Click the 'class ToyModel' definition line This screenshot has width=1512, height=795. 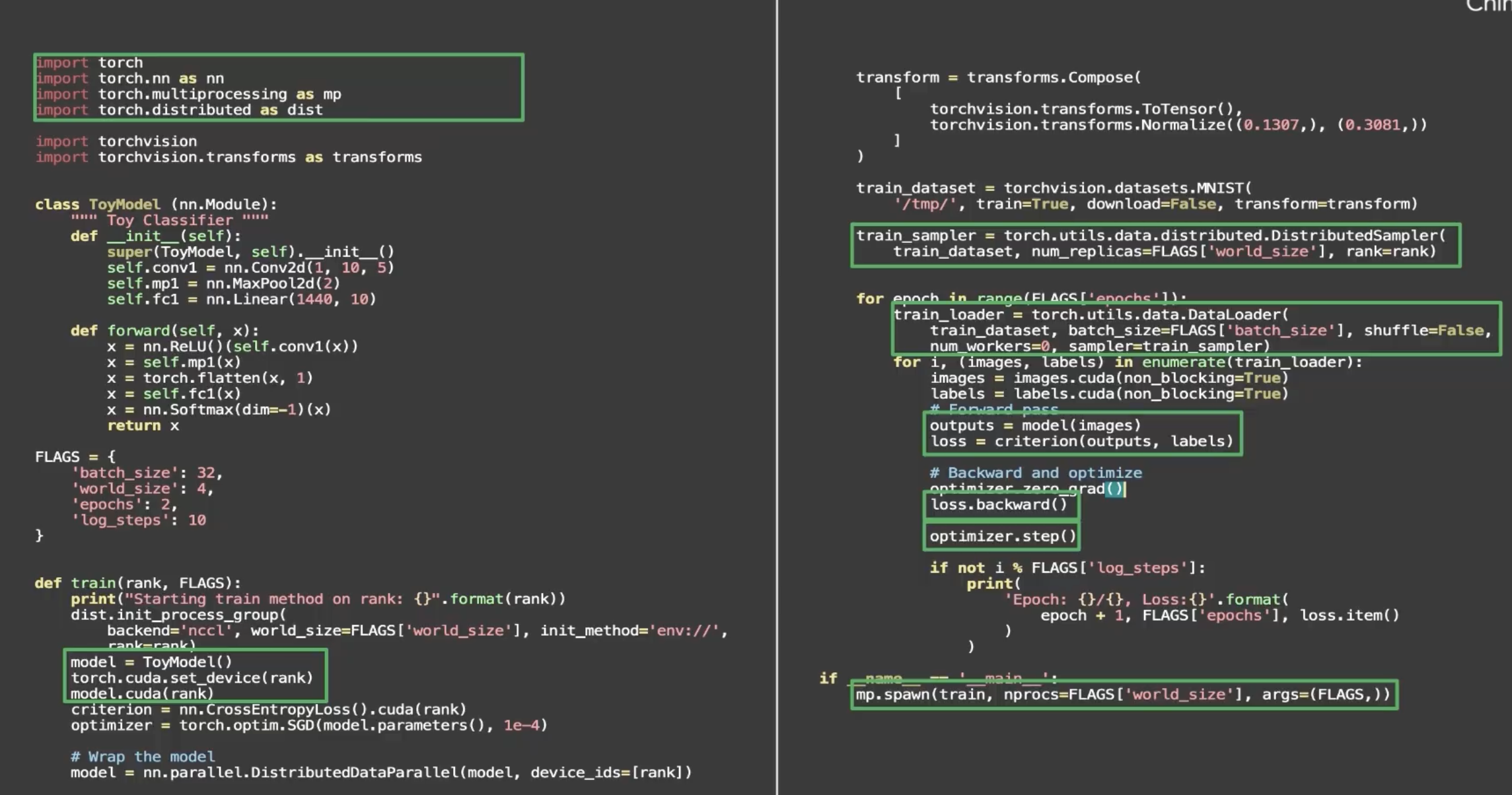coord(156,205)
